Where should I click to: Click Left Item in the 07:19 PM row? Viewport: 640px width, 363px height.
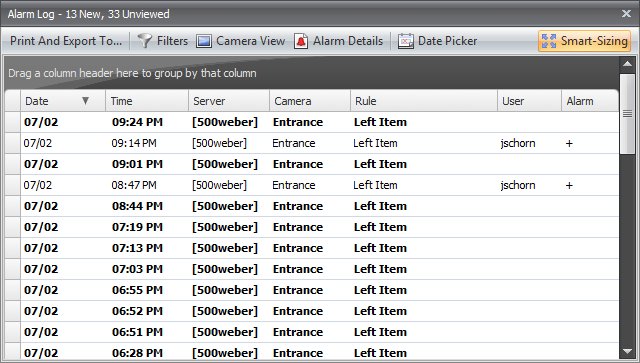380,227
